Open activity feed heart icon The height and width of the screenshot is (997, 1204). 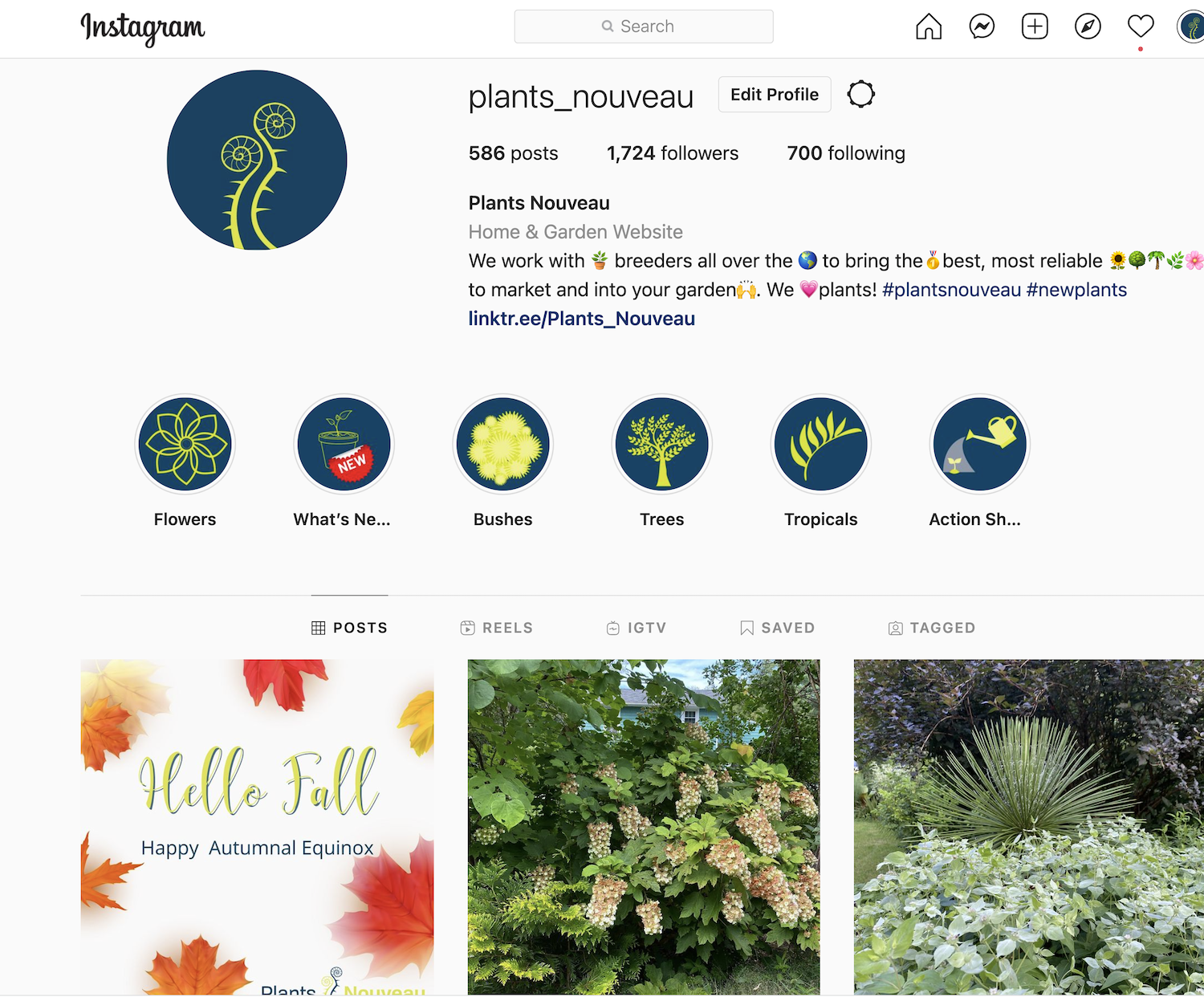click(x=1141, y=26)
